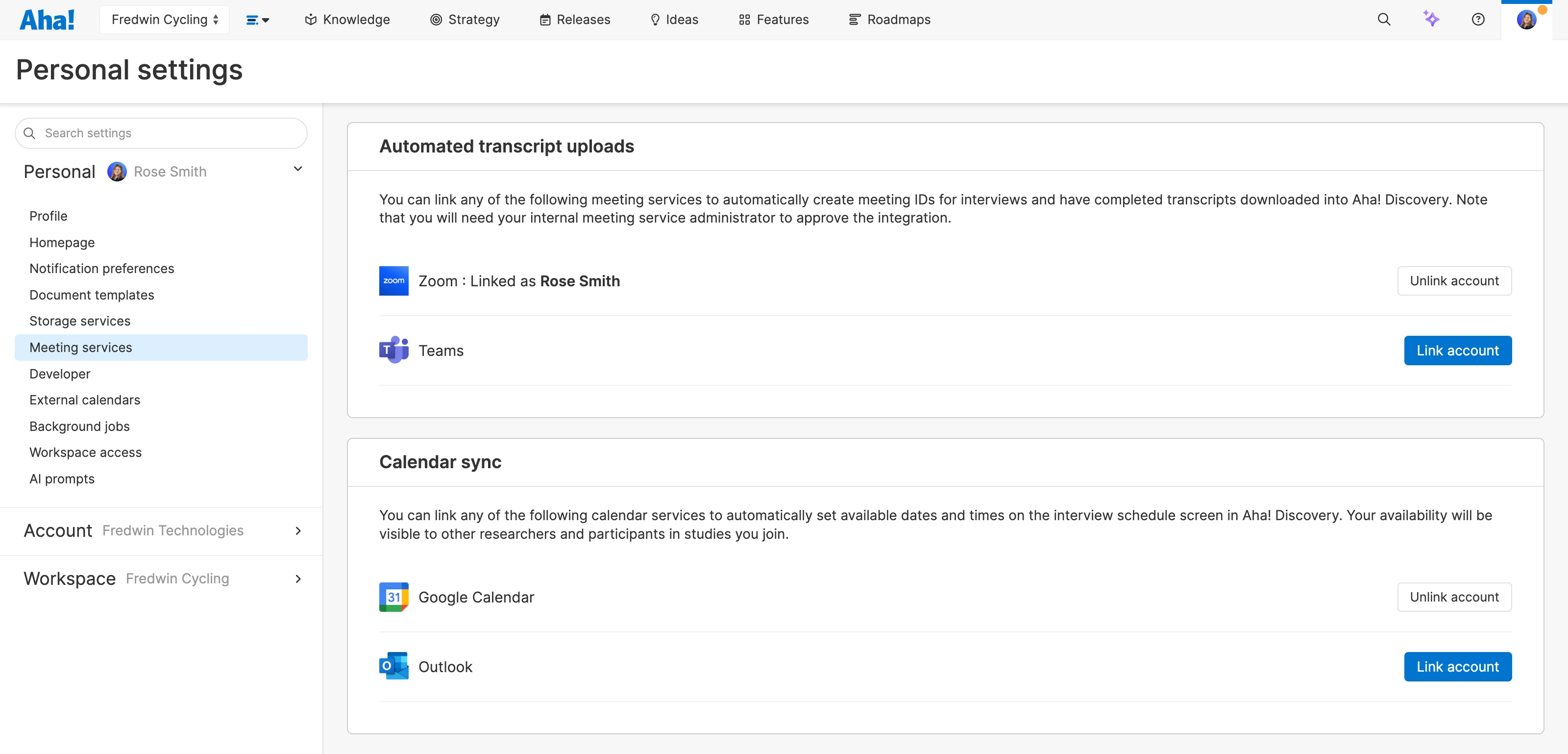Link the Outlook account
The image size is (1568, 754).
point(1457,666)
